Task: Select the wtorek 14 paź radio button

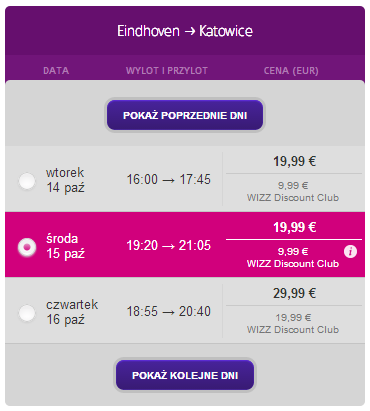Action: [27, 181]
